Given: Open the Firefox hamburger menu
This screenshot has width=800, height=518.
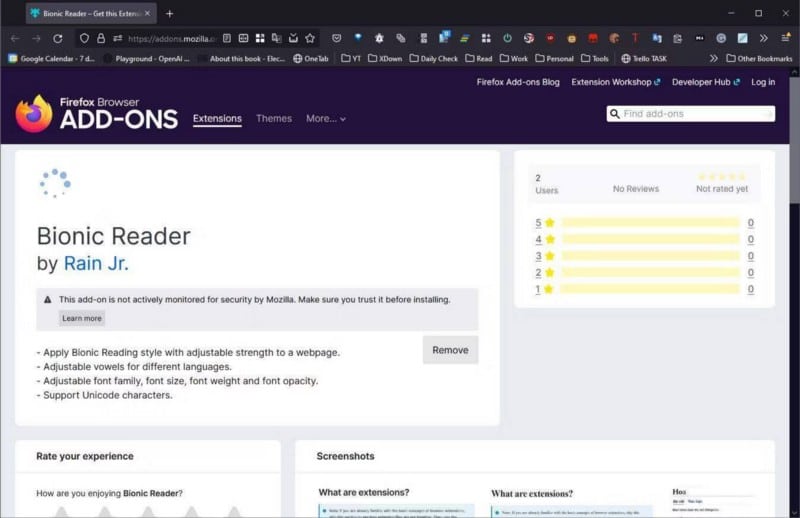Looking at the screenshot, I should 785,38.
